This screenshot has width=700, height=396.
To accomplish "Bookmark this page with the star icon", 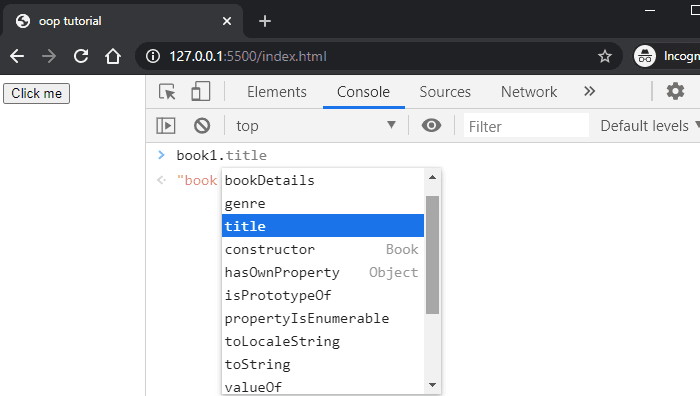I will click(605, 56).
